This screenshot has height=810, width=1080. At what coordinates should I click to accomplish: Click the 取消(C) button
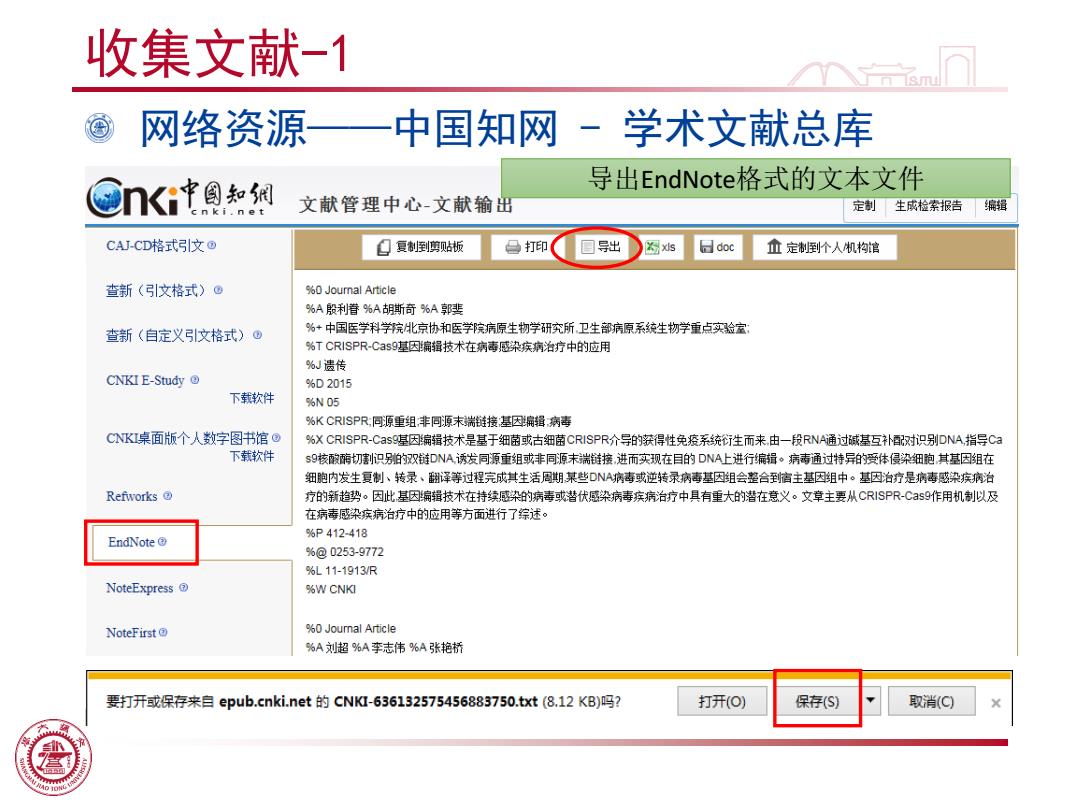(x=931, y=701)
